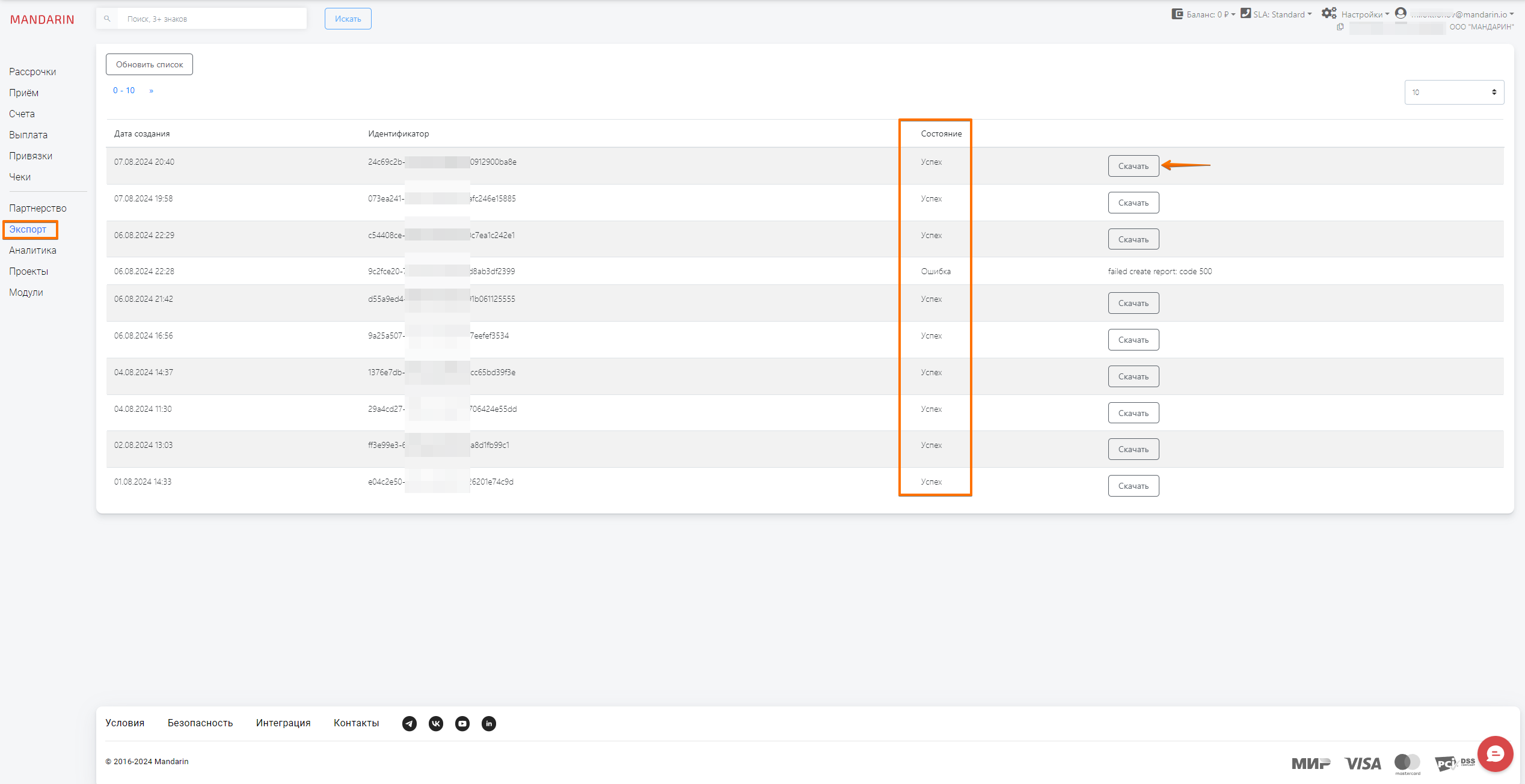Open the VK social icon
1525x784 pixels.
click(436, 723)
